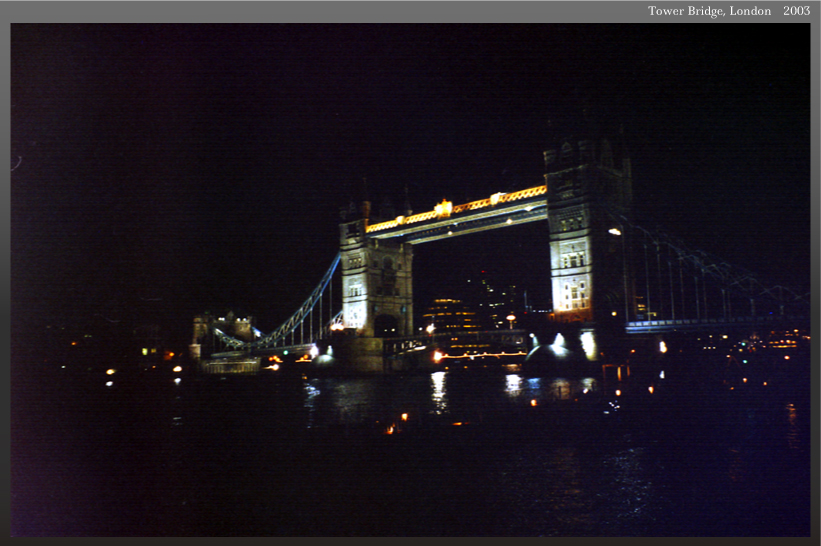Click the "2003" year text
821x546 pixels.
(x=796, y=11)
